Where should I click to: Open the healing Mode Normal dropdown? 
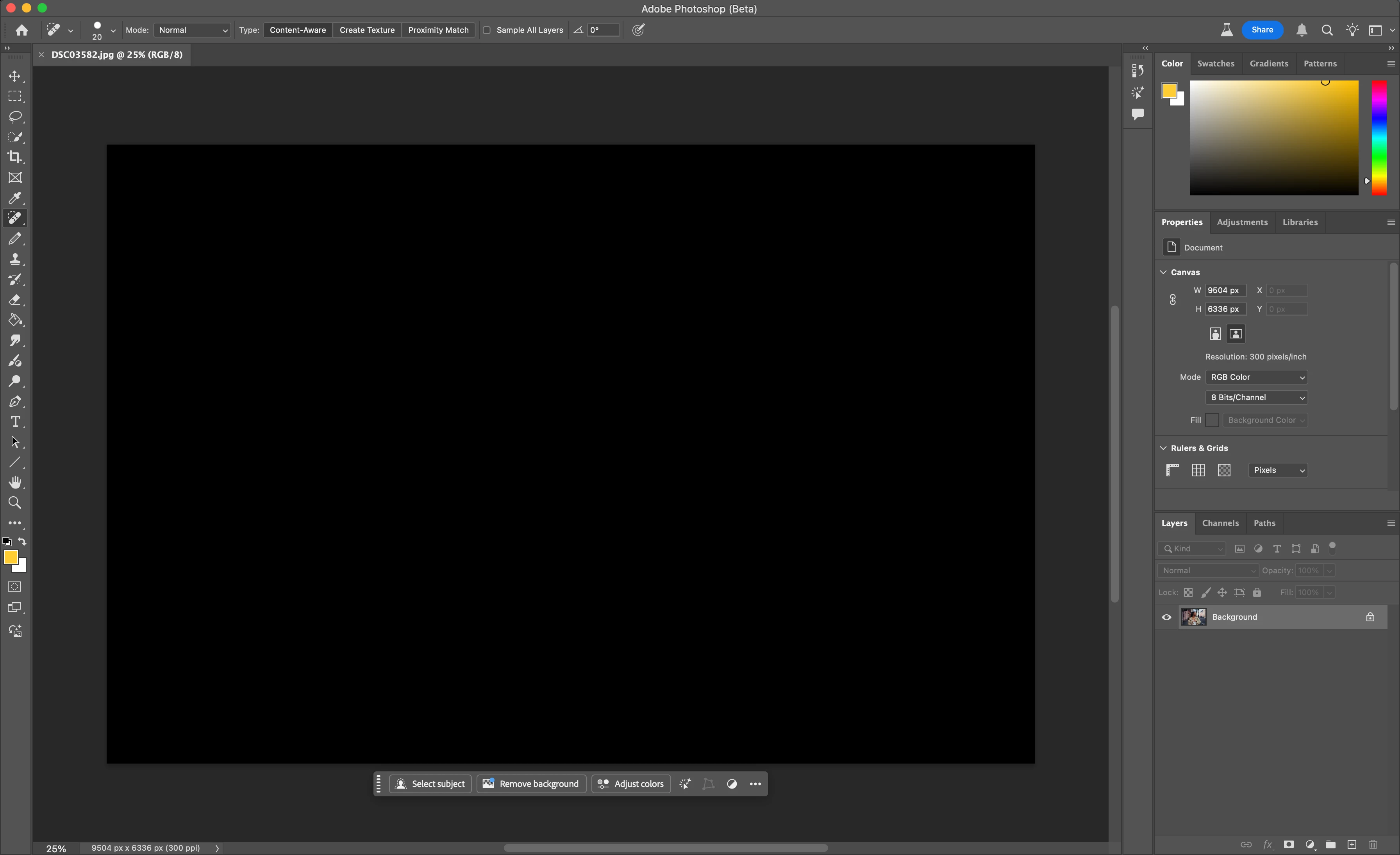pyautogui.click(x=192, y=30)
